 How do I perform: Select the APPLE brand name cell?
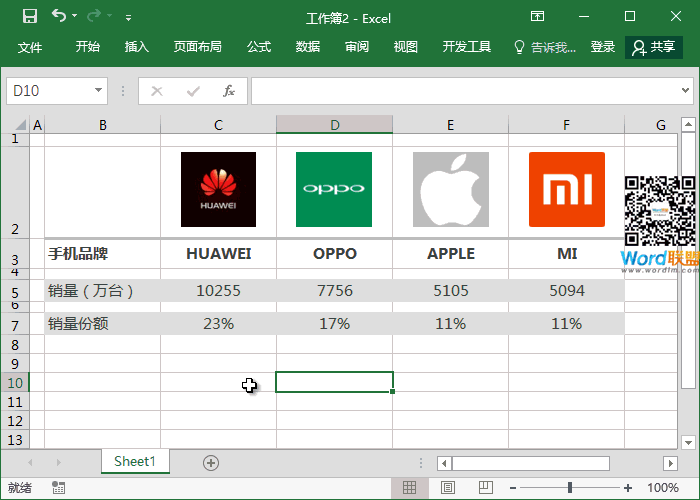450,254
